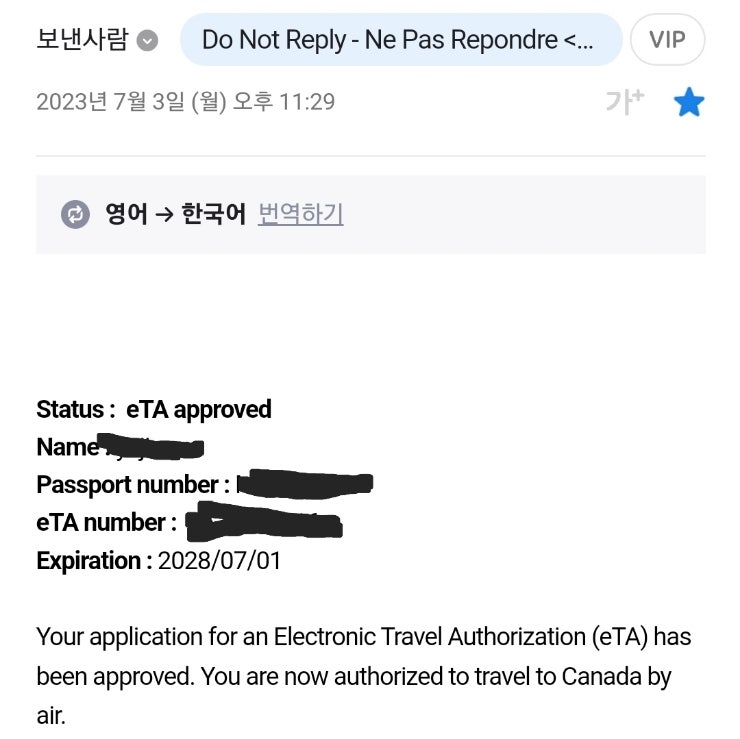Click the Passport number label text
The image size is (740, 739).
pyautogui.click(x=128, y=485)
